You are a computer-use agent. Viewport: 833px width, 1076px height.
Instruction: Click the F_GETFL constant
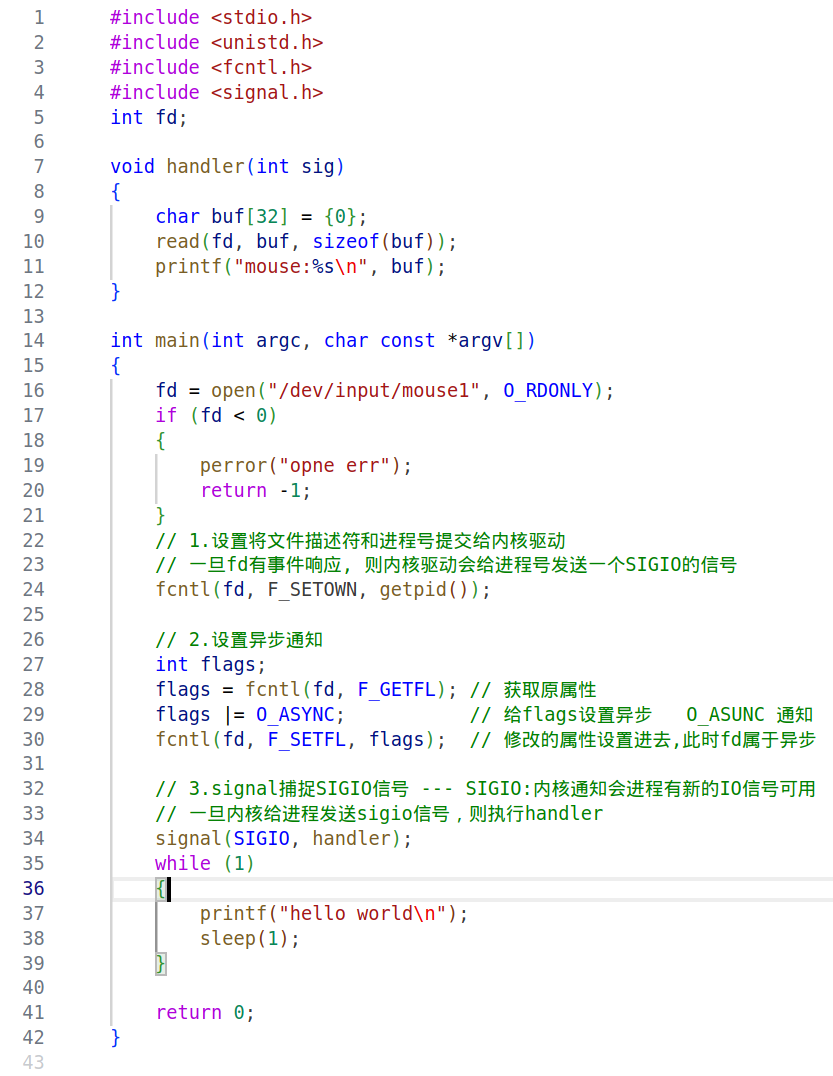pyautogui.click(x=397, y=690)
